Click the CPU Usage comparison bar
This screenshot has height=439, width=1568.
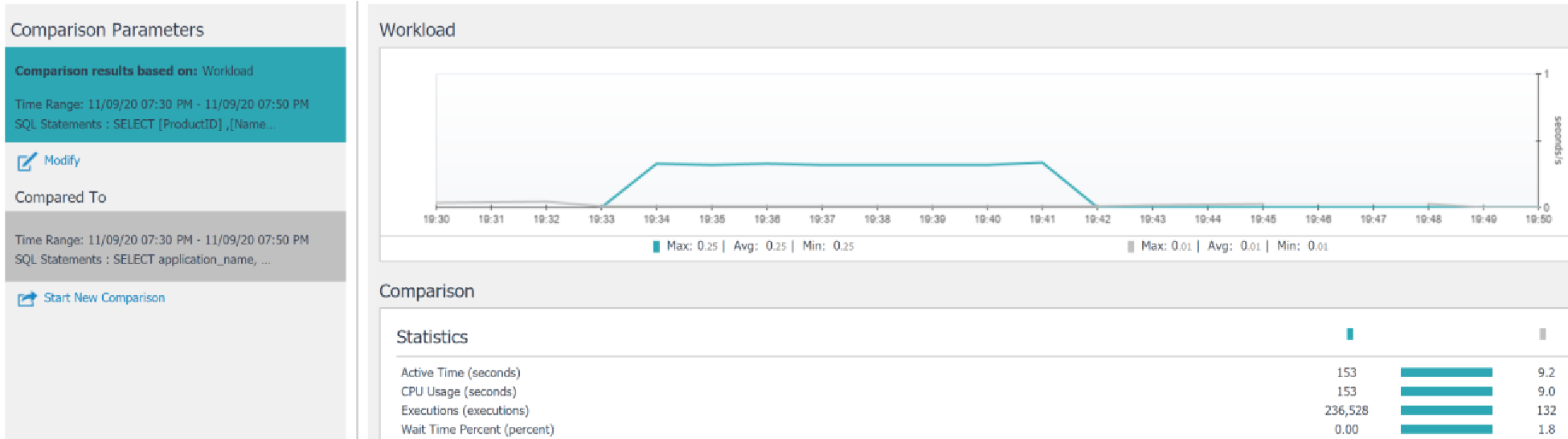(x=1446, y=392)
